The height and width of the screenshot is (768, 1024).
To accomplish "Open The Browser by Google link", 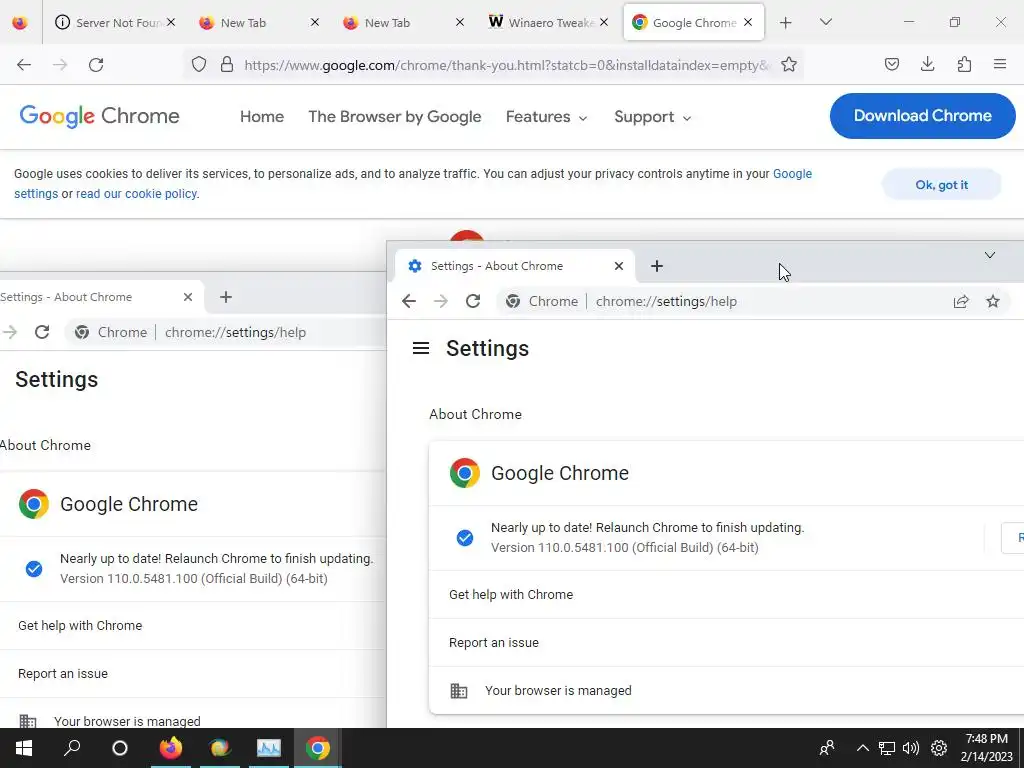I will tap(394, 117).
